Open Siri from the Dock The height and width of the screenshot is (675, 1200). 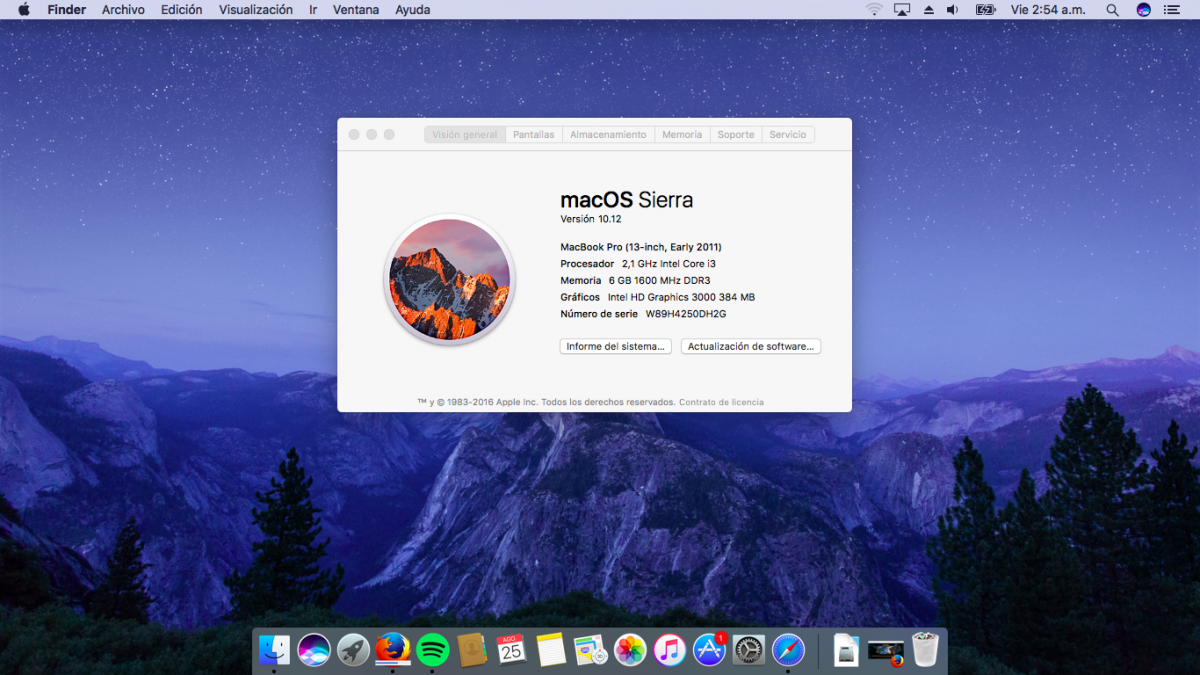(x=314, y=650)
